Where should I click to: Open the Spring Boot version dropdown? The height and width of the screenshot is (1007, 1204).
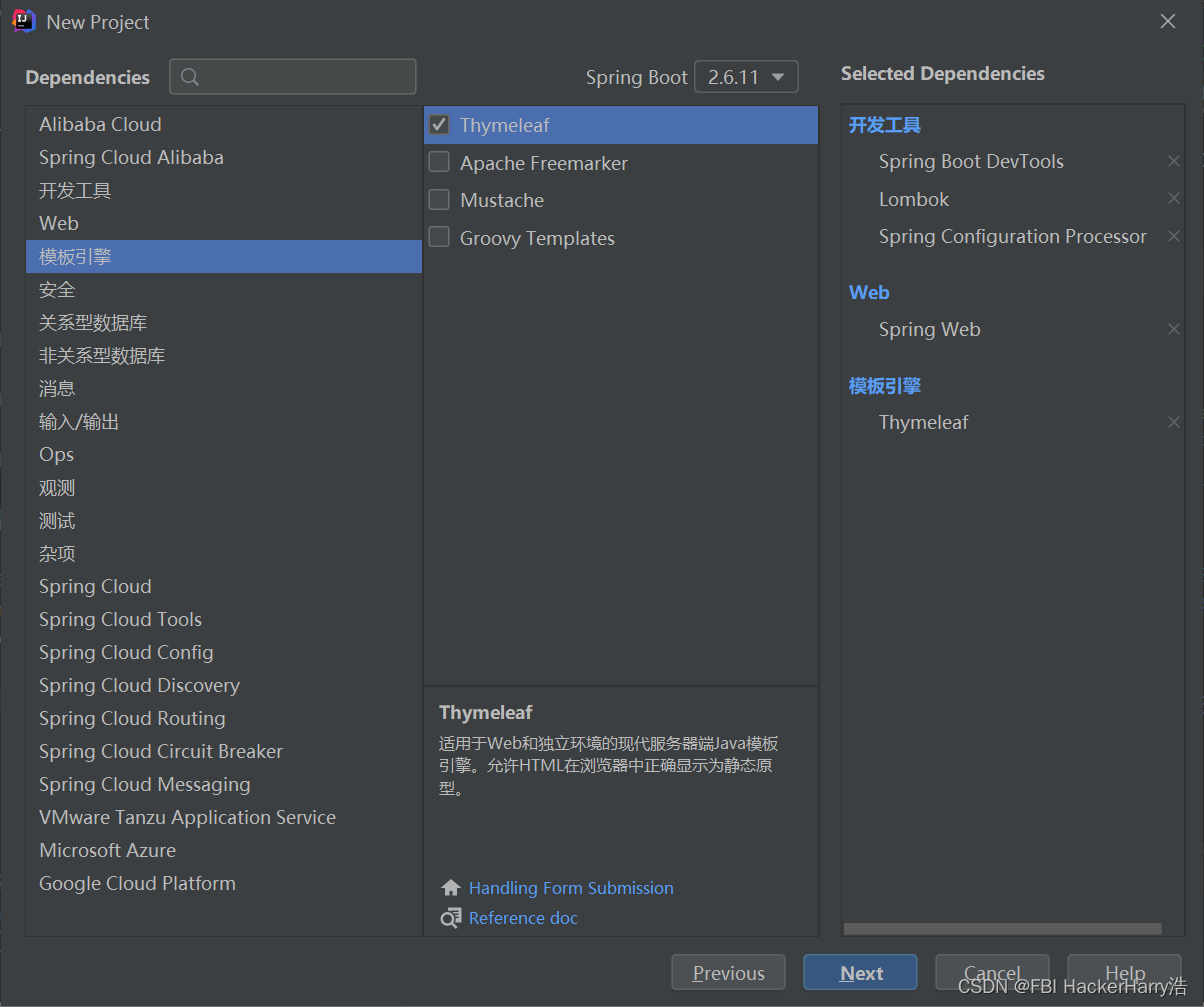(746, 77)
